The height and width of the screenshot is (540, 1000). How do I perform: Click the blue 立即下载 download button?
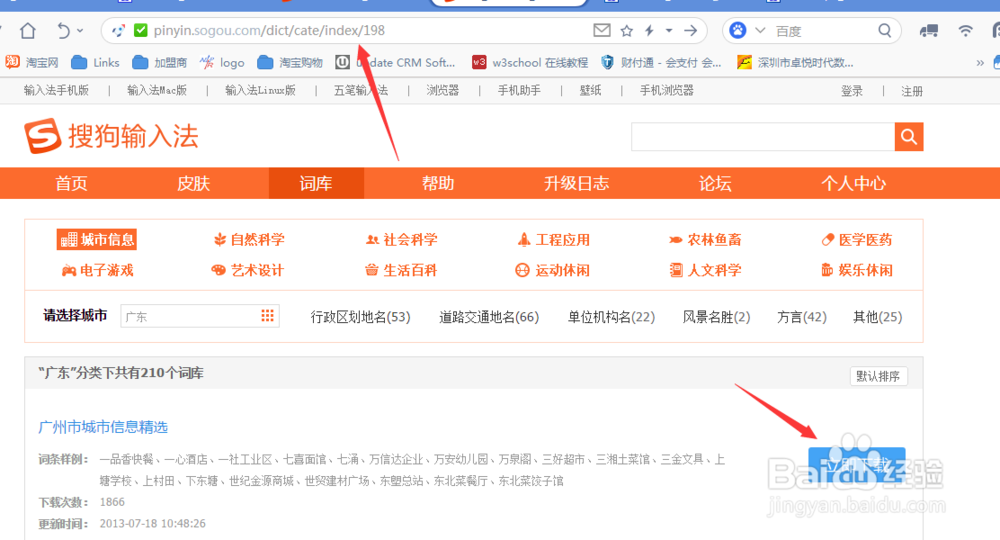click(x=857, y=465)
